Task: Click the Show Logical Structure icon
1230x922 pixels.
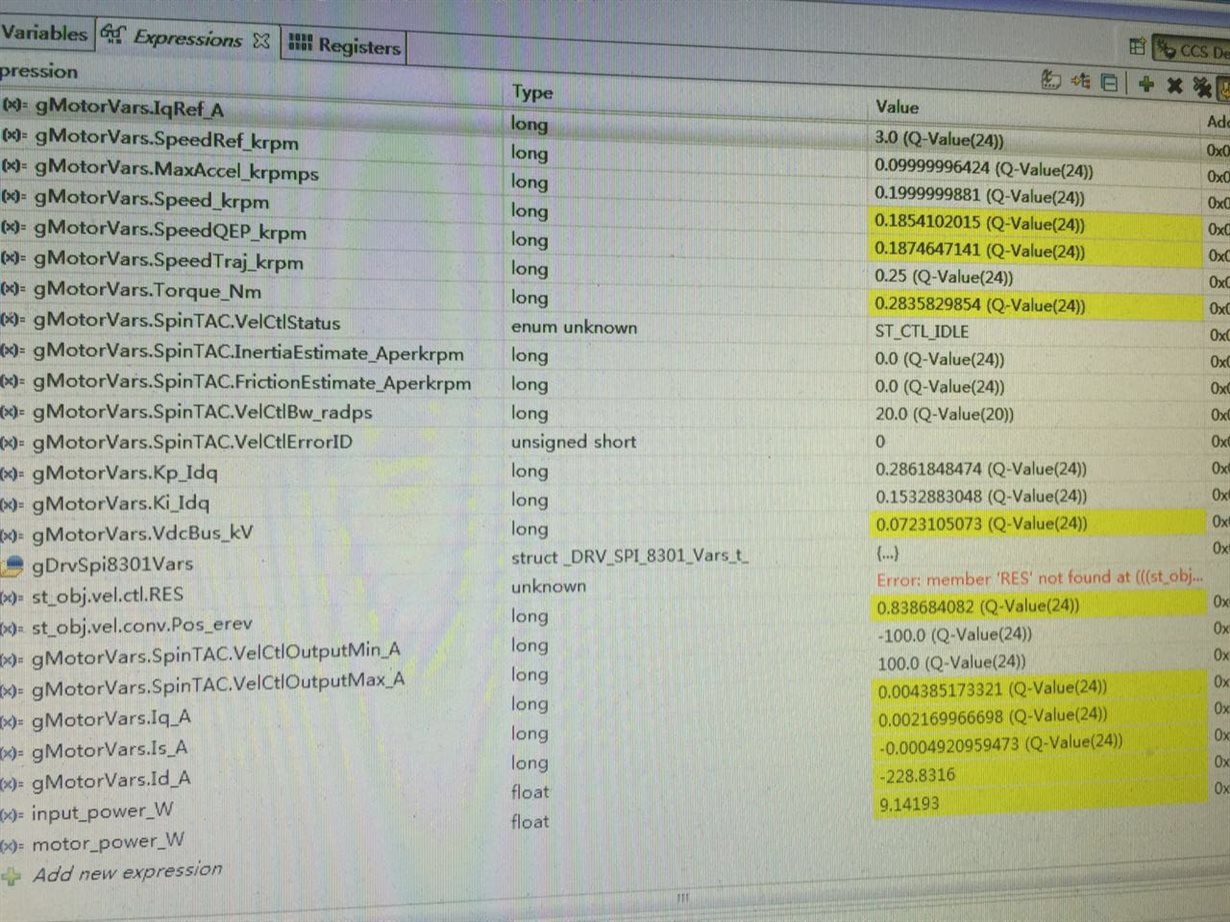Action: [1080, 83]
